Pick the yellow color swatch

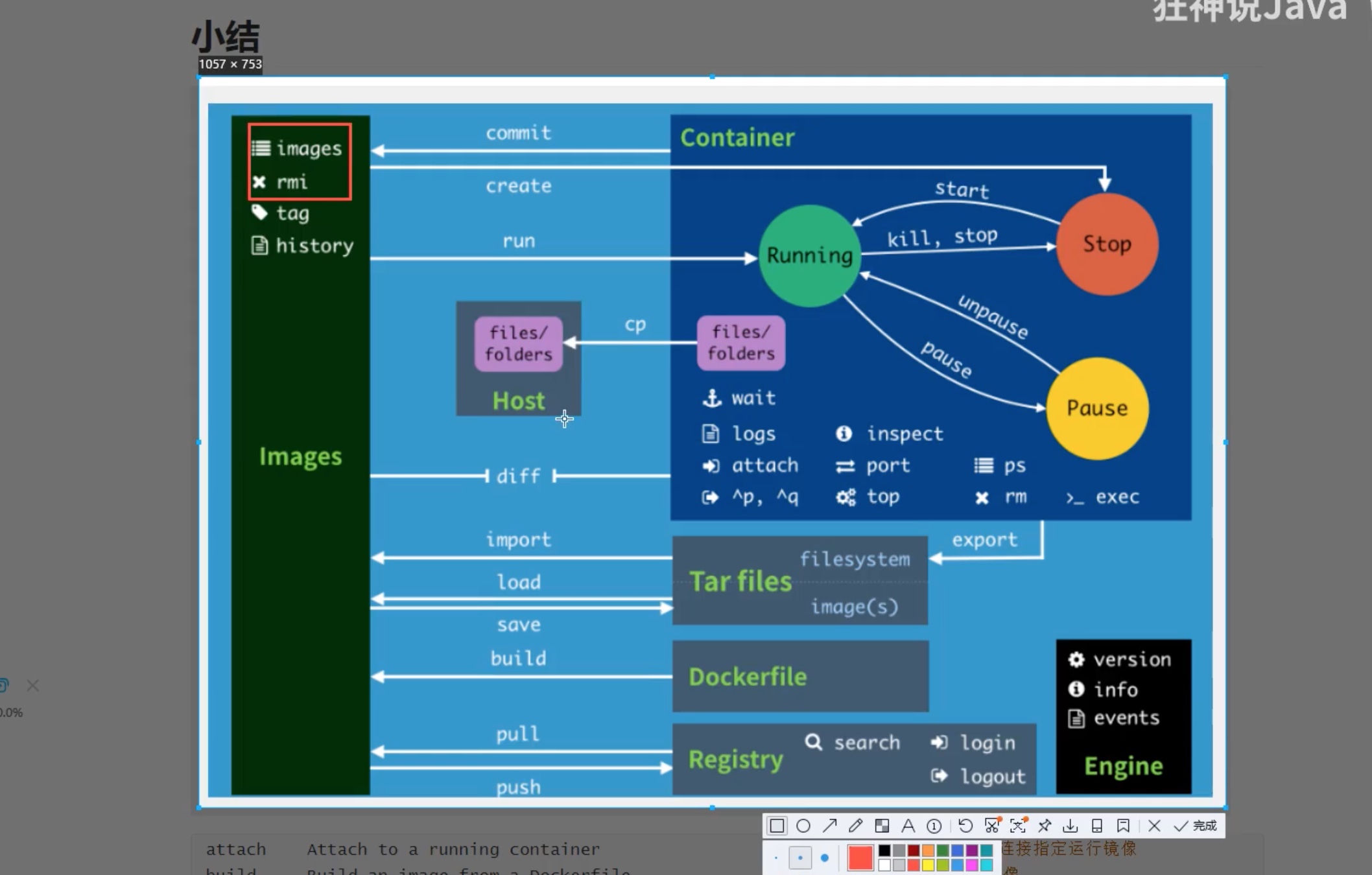[x=928, y=865]
